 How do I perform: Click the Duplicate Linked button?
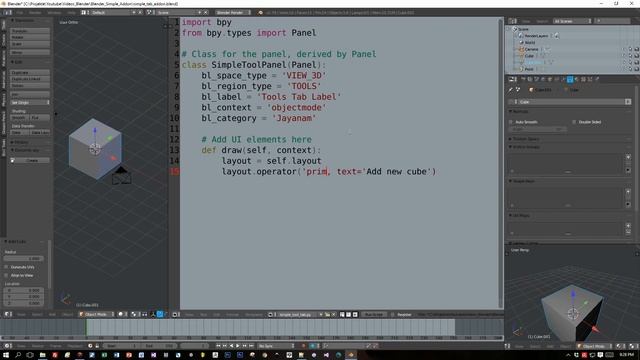[x=30, y=79]
